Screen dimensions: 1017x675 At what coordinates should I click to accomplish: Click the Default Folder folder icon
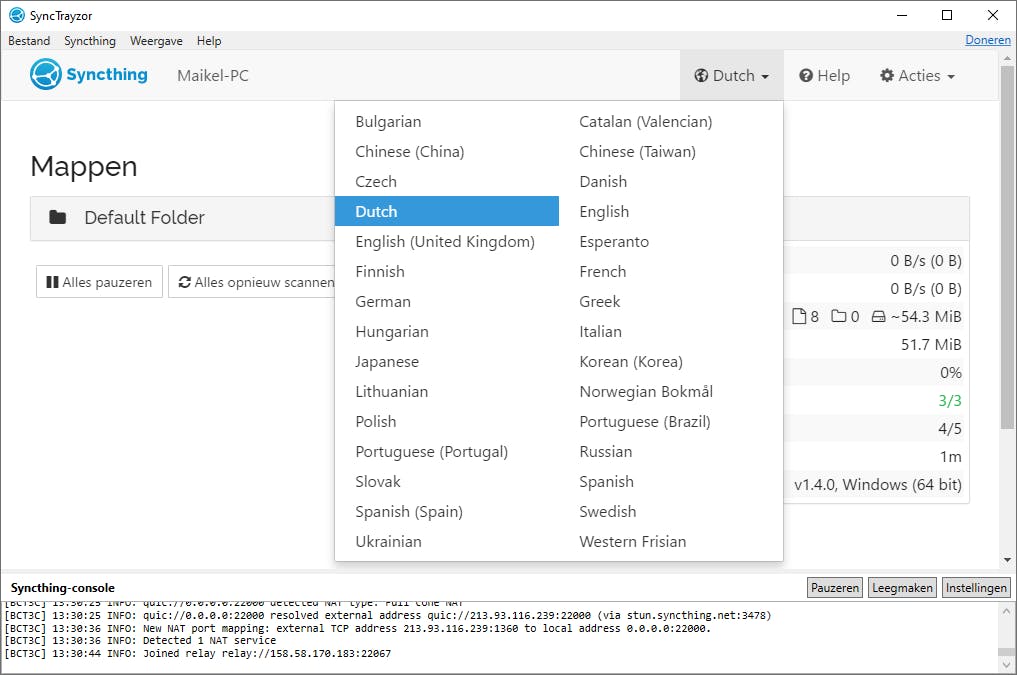58,217
